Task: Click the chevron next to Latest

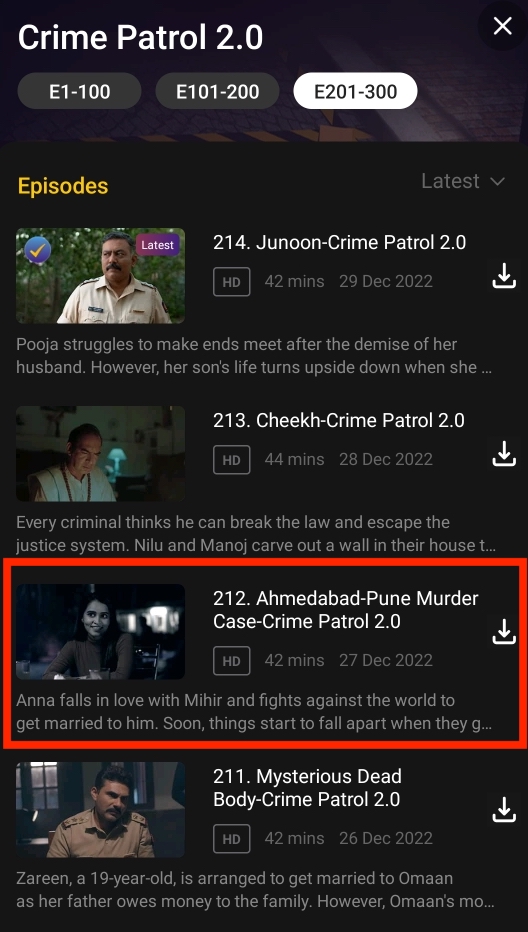Action: pyautogui.click(x=498, y=182)
